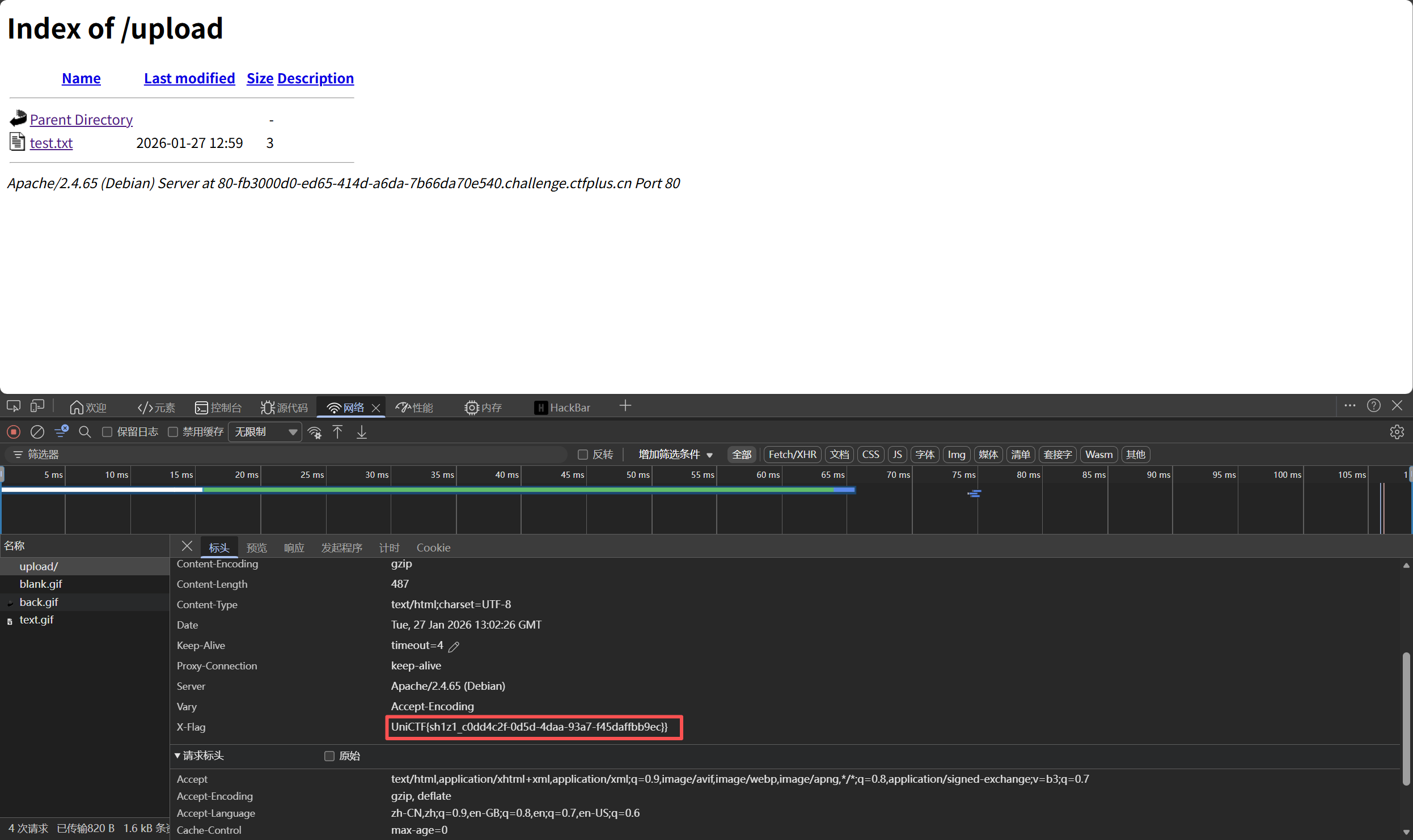Filter requests by Img type
1413x840 pixels.
[x=957, y=455]
